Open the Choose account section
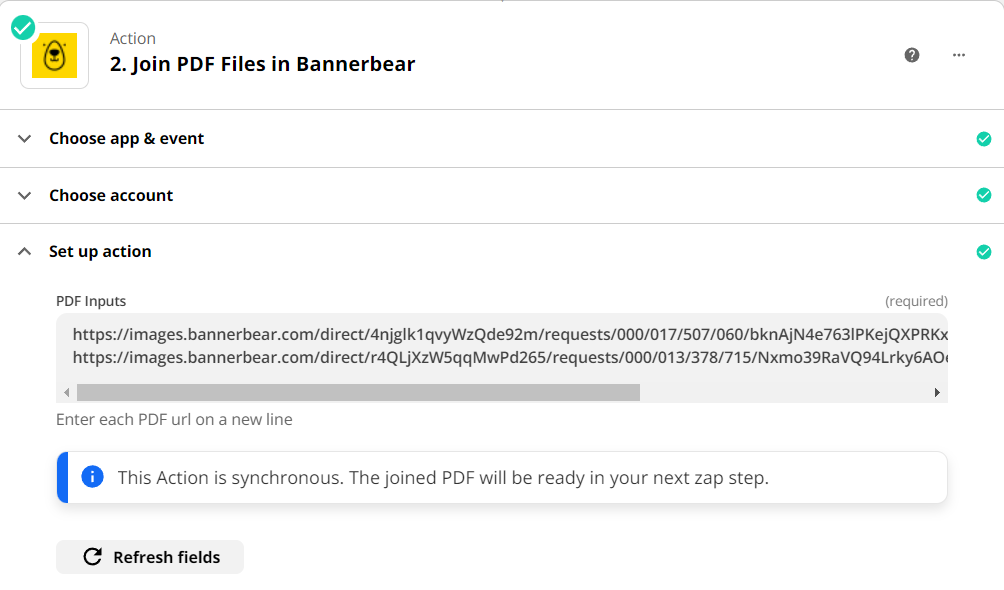Image resolution: width=1004 pixels, height=590 pixels. tap(111, 196)
